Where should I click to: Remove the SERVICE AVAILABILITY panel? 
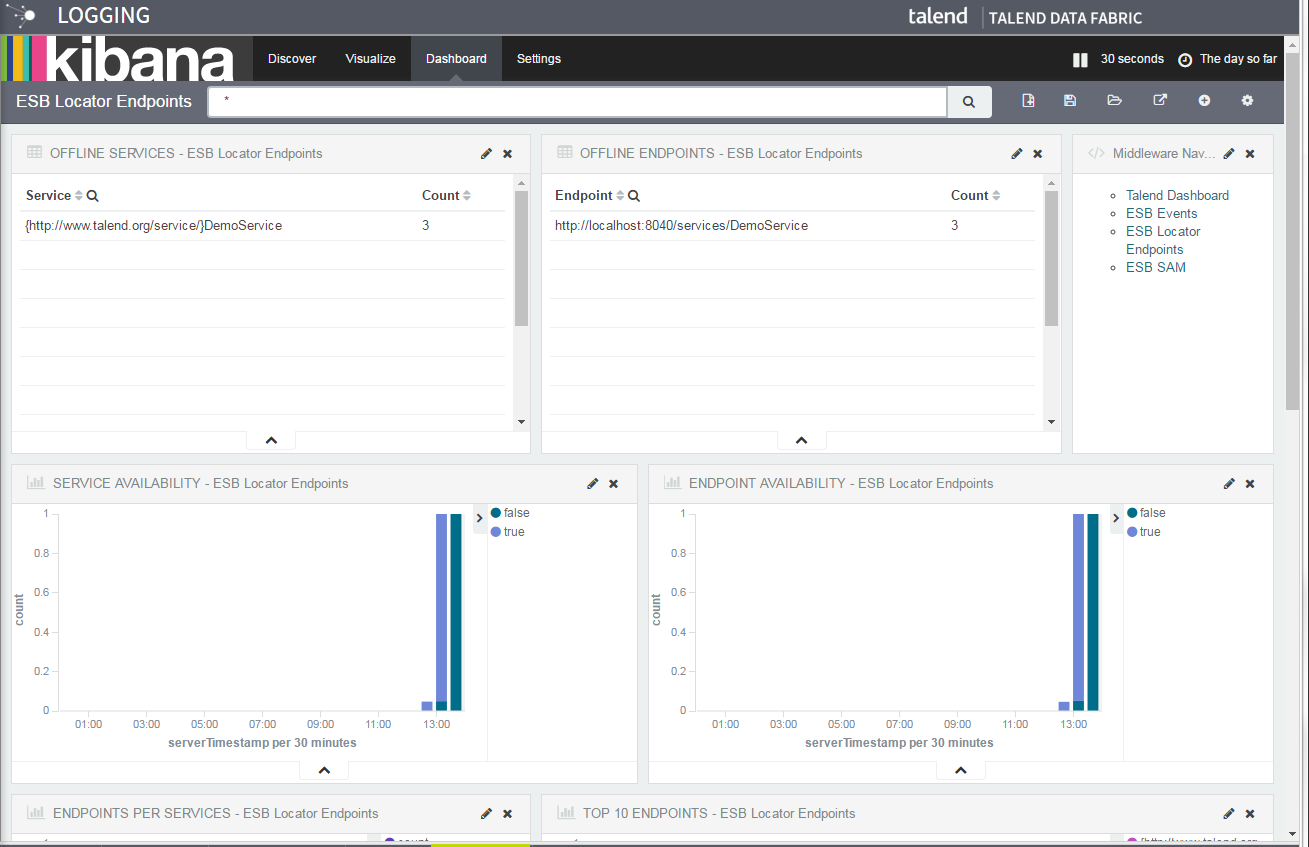pyautogui.click(x=614, y=484)
